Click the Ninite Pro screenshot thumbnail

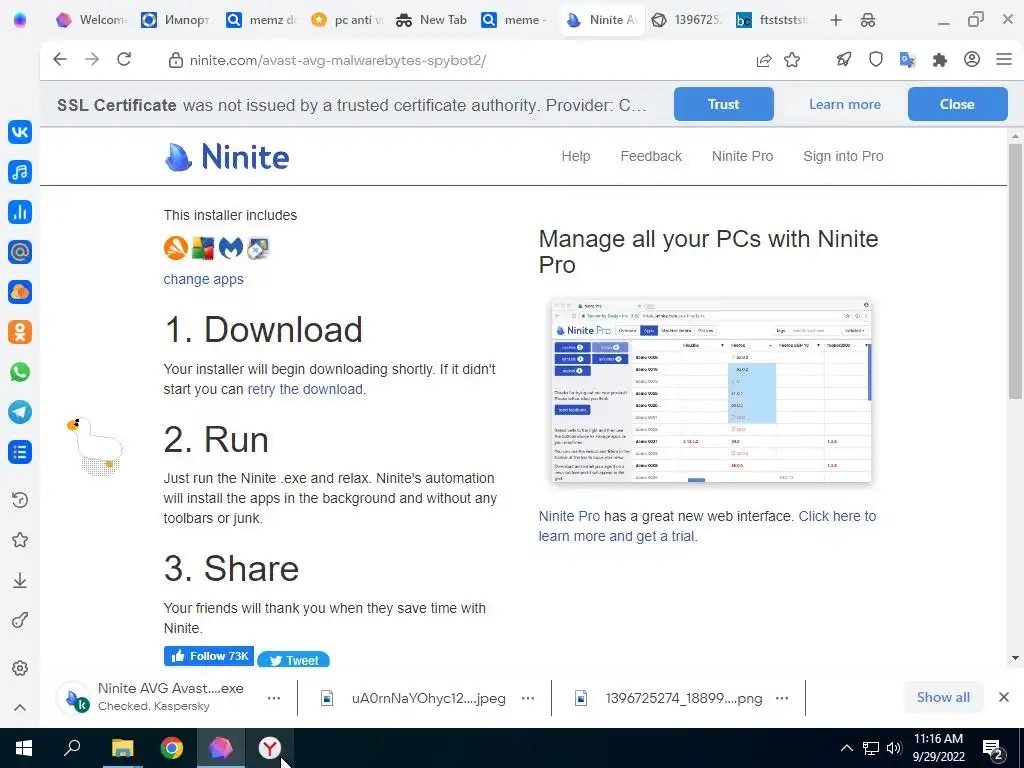(x=711, y=391)
